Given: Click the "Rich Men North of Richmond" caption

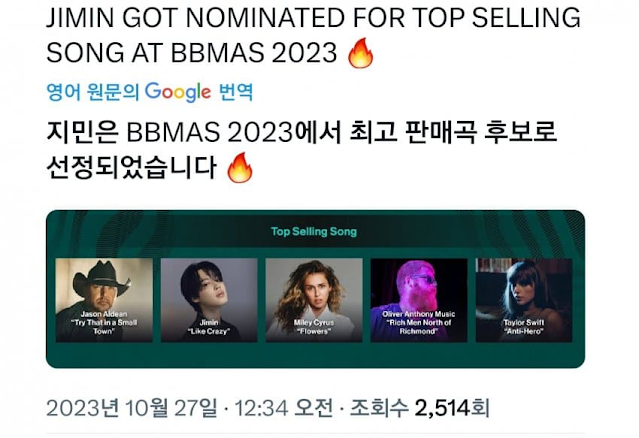Looking at the screenshot, I should (x=419, y=327).
